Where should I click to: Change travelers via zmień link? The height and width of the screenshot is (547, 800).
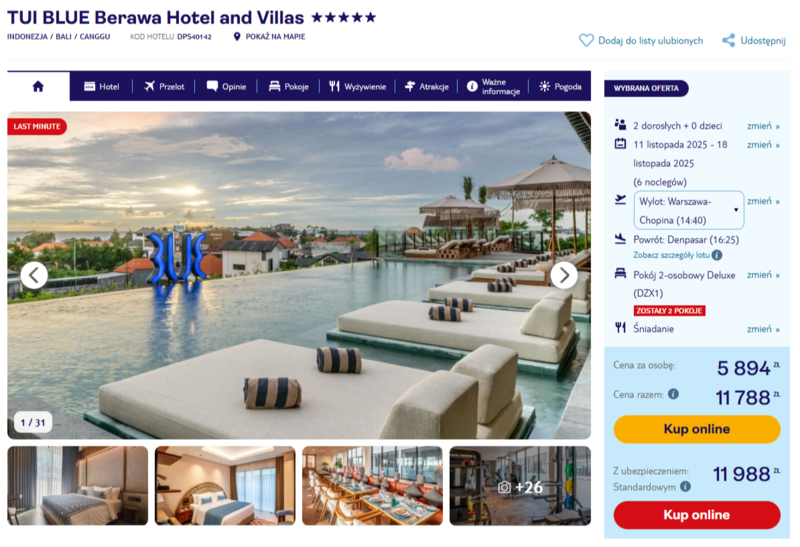[763, 126]
